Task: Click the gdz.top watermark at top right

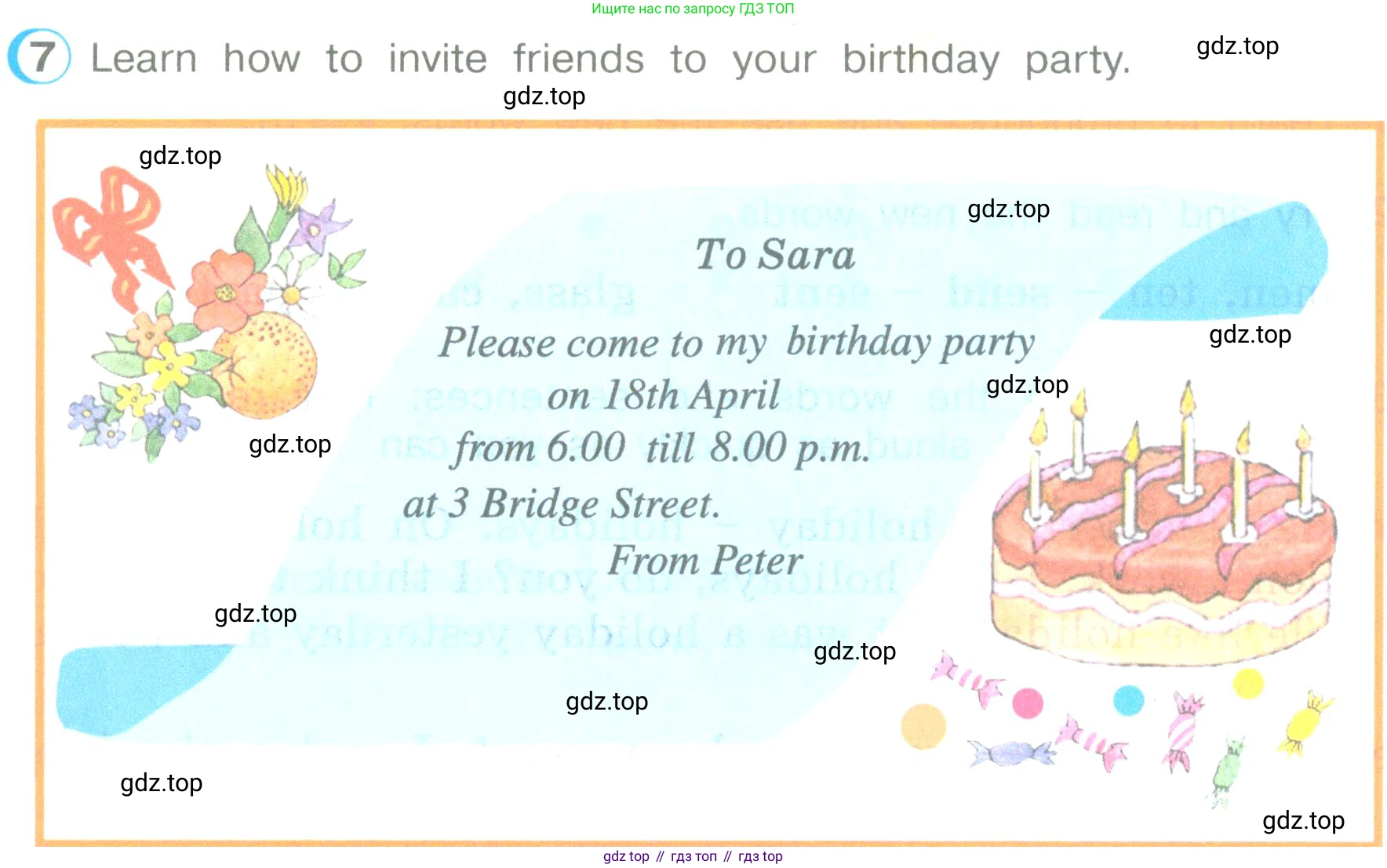Action: coord(1237,46)
